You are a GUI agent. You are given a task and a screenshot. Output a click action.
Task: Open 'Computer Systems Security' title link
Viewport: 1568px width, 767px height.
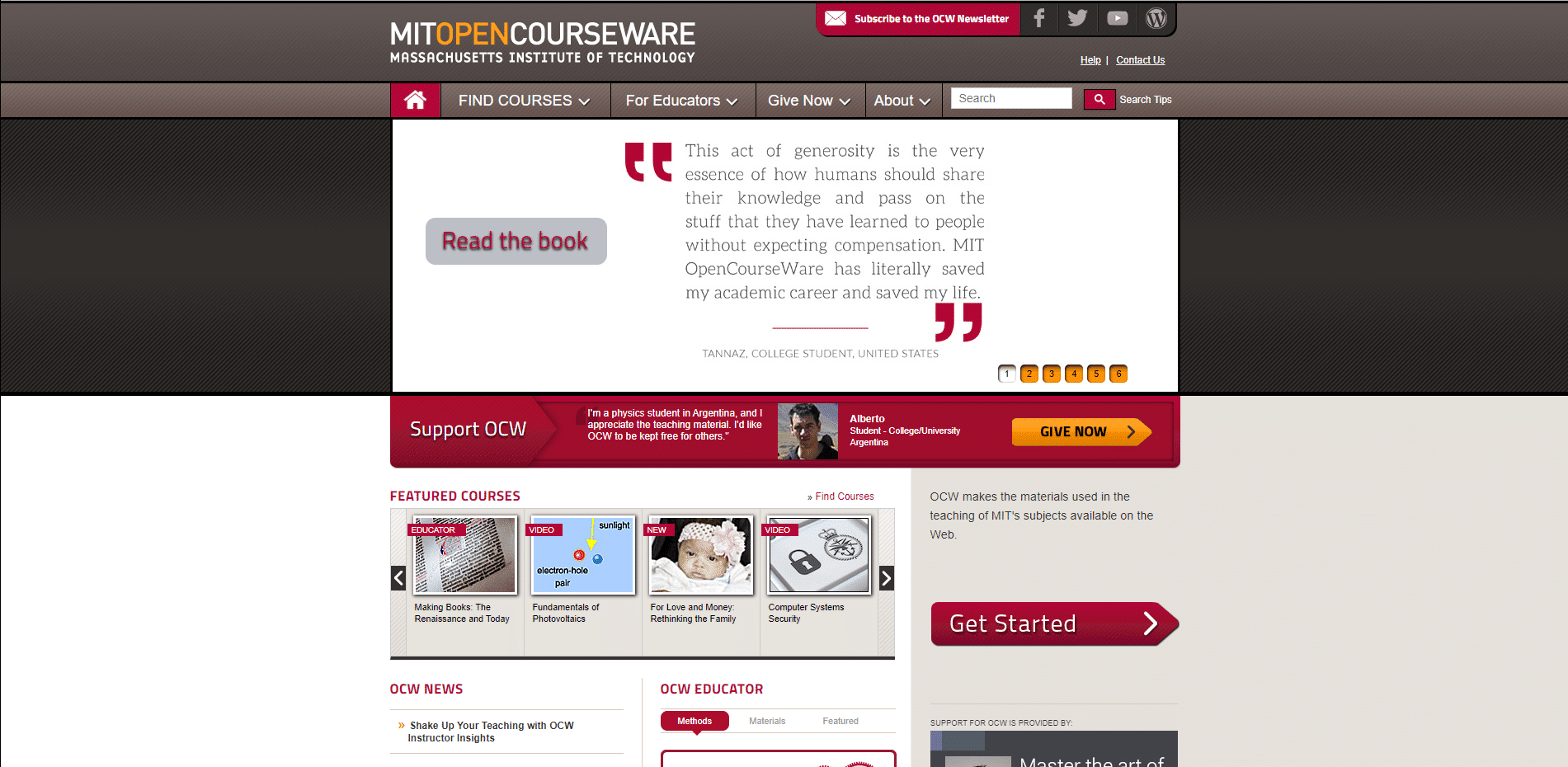(x=806, y=613)
